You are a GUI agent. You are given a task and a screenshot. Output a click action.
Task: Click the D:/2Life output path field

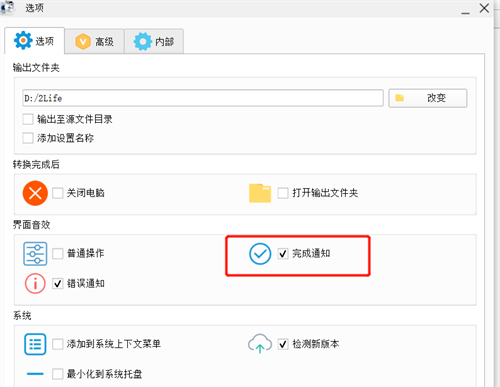tap(203, 98)
